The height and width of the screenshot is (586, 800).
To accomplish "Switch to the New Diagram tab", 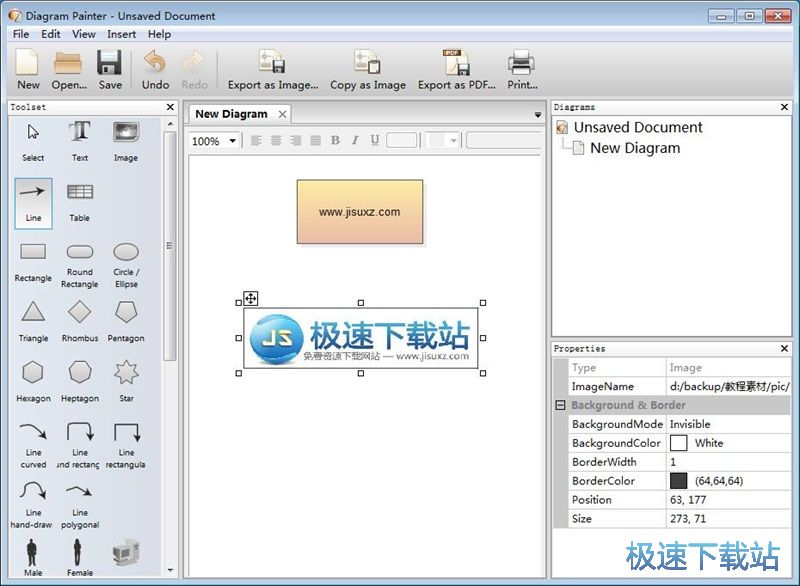I will tap(231, 114).
